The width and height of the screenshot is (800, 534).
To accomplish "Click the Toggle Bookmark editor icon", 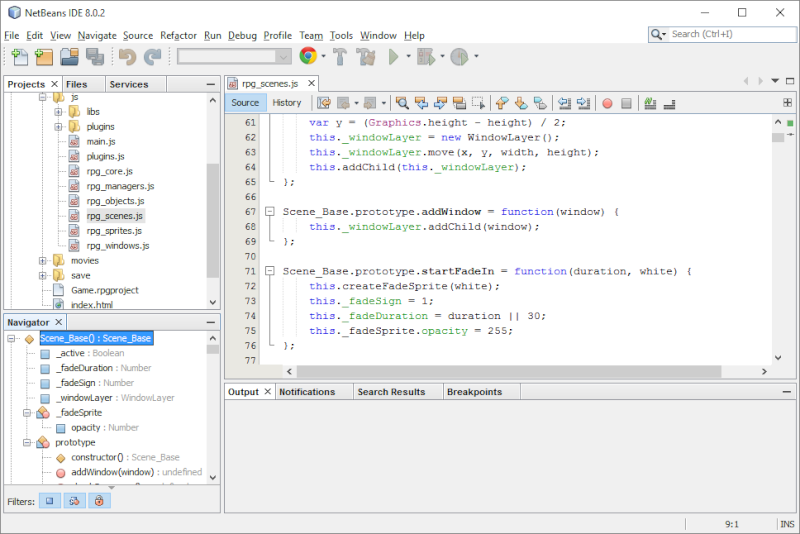I will 540,104.
